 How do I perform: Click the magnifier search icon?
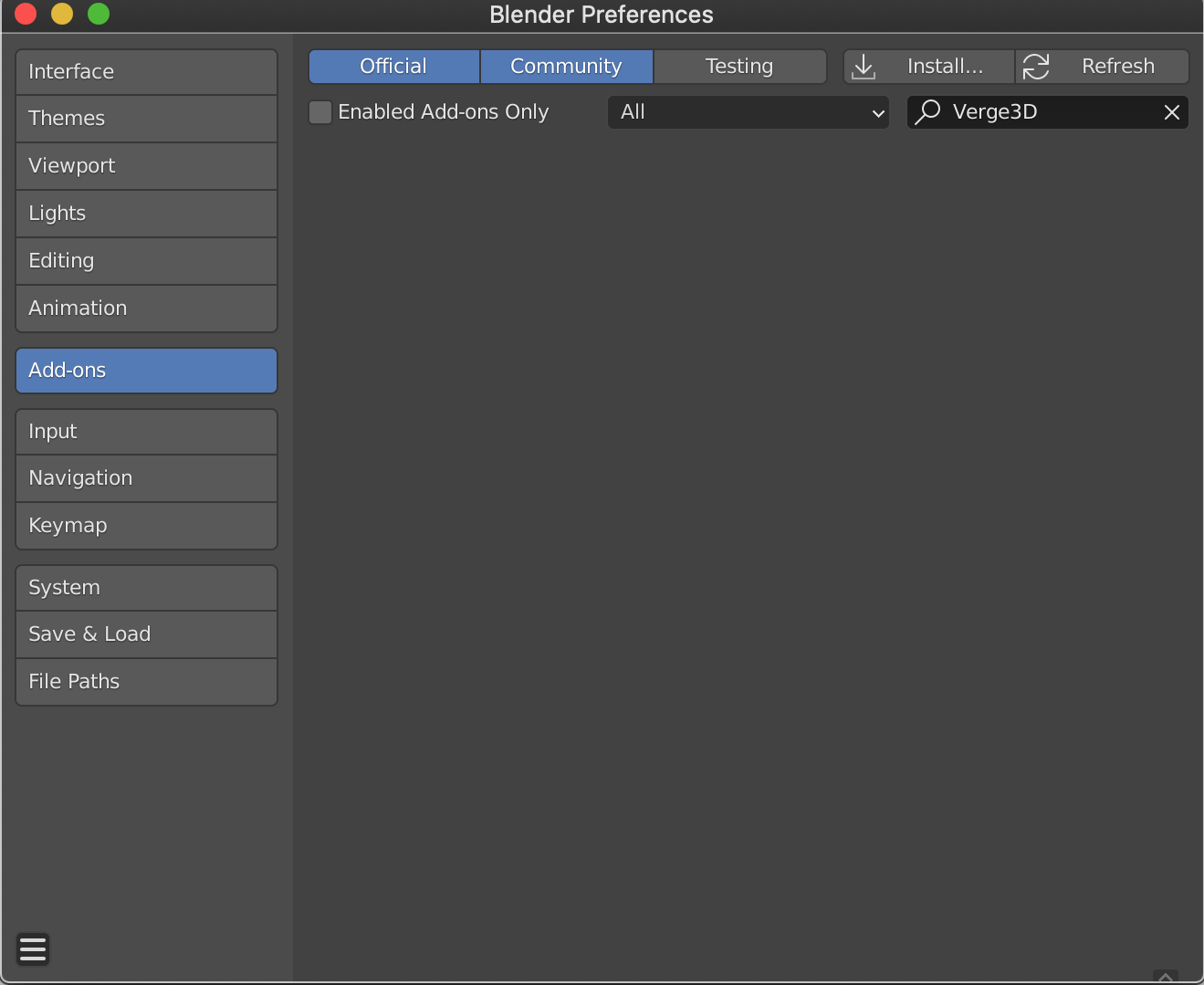click(x=927, y=111)
